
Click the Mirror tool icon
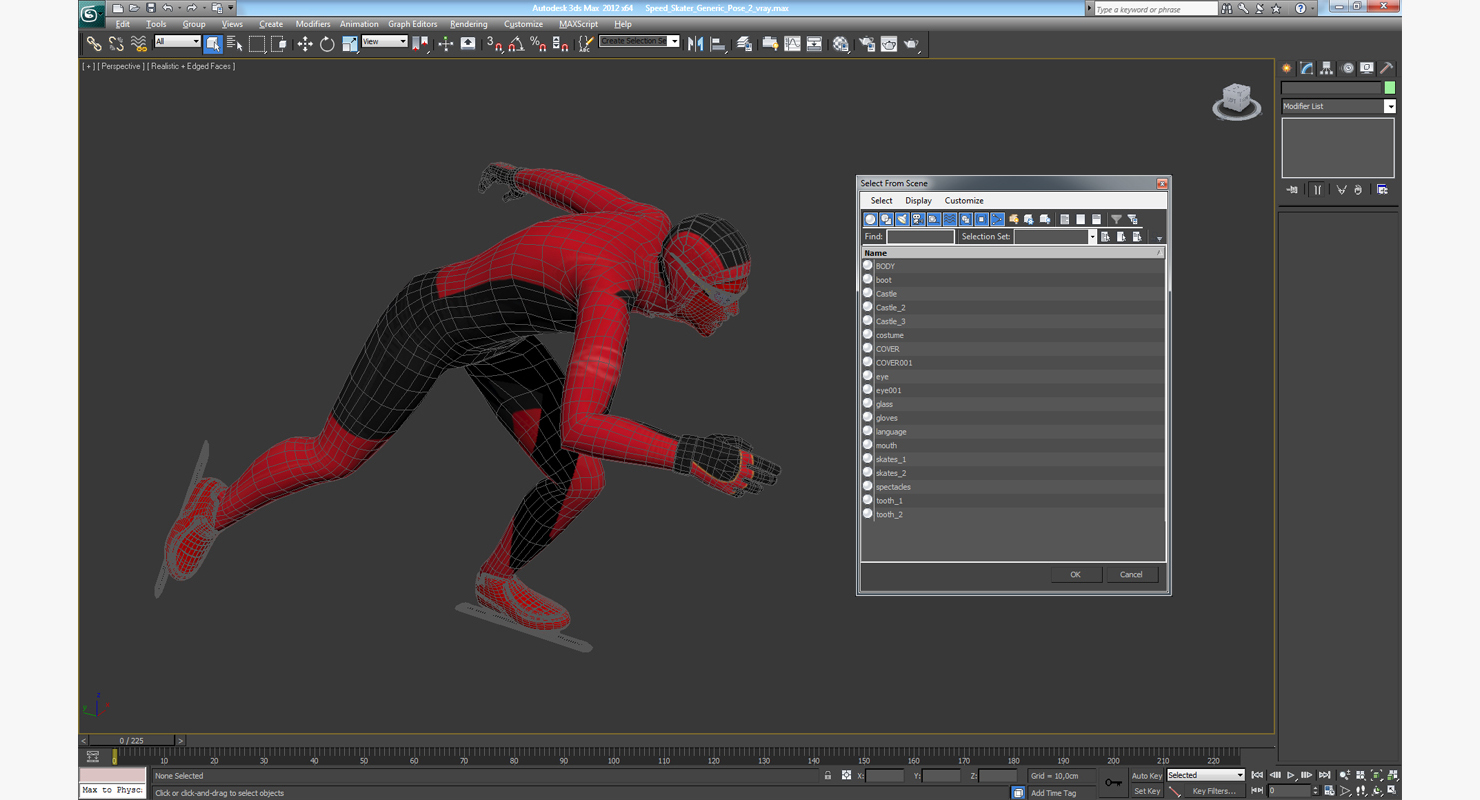695,43
